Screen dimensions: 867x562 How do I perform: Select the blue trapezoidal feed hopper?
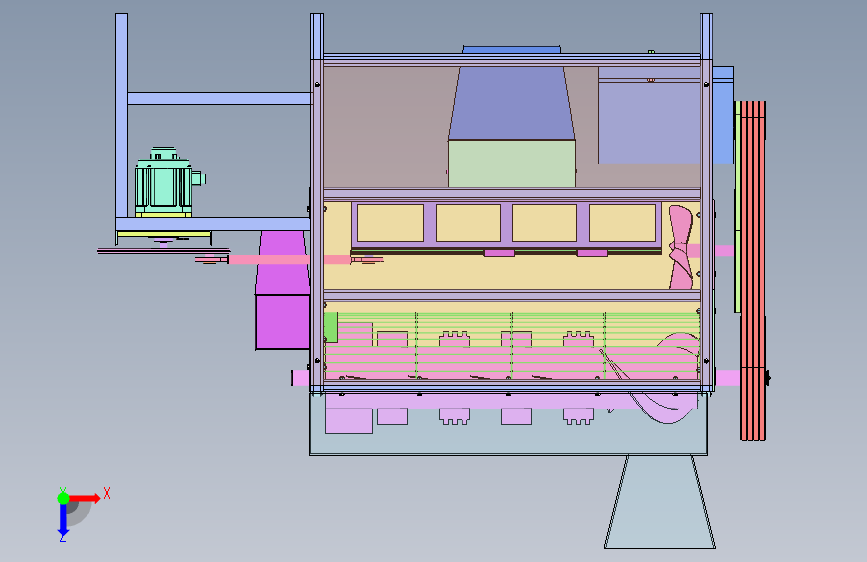point(511,103)
